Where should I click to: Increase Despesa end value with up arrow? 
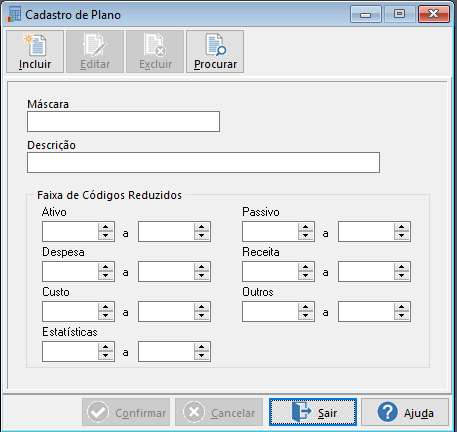[202, 267]
